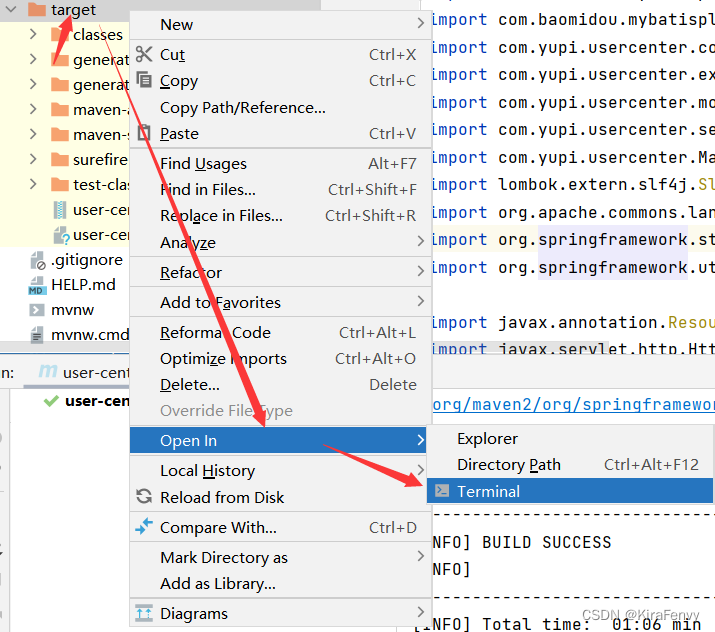The width and height of the screenshot is (715, 632).
Task: Click the target folder icon
Action: tap(37, 10)
